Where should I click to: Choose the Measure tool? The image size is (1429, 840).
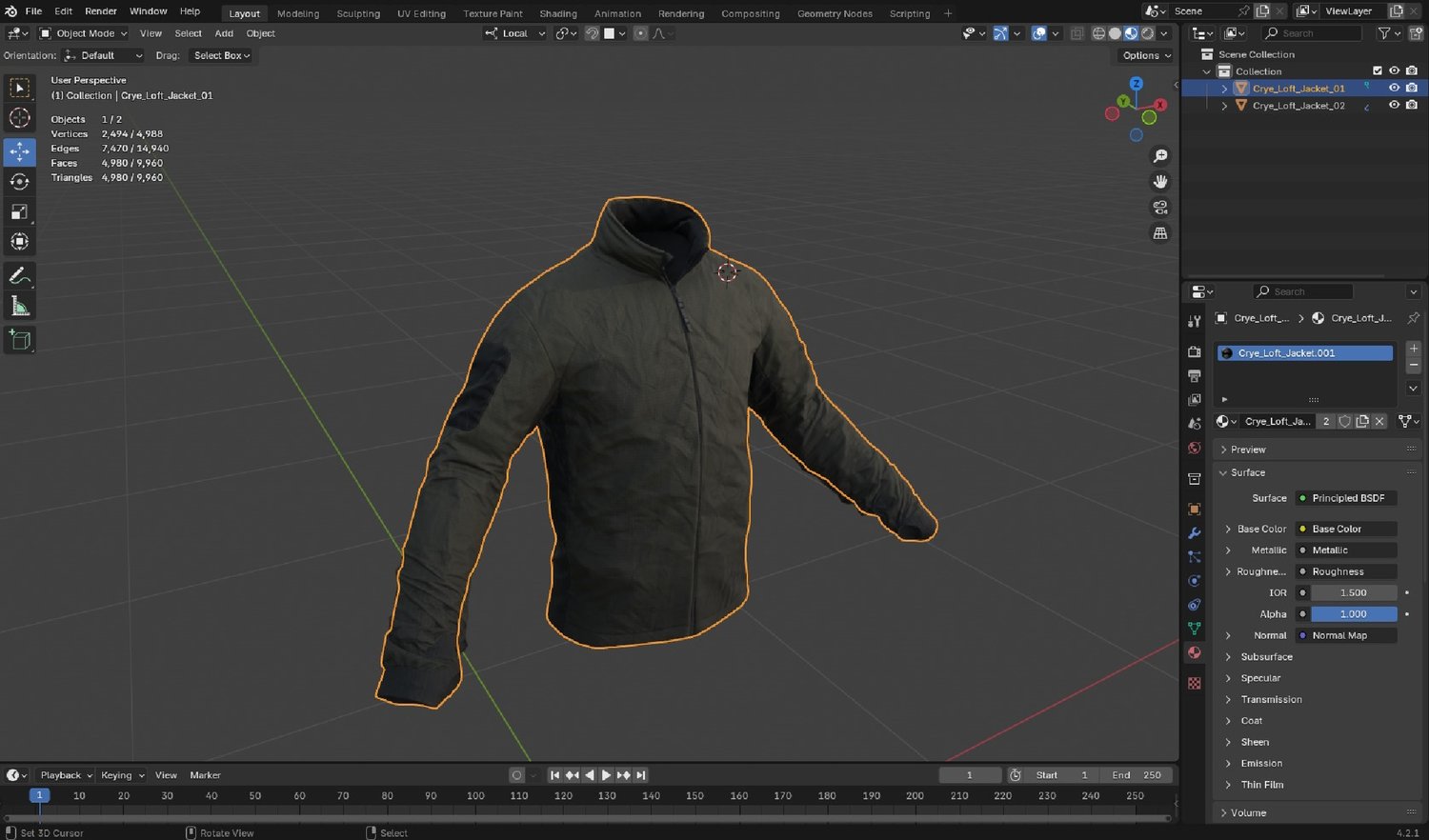coord(19,307)
